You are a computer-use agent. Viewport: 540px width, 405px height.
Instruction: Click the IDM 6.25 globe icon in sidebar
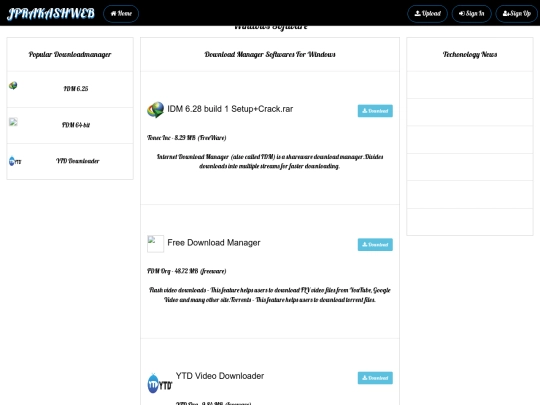click(13, 85)
